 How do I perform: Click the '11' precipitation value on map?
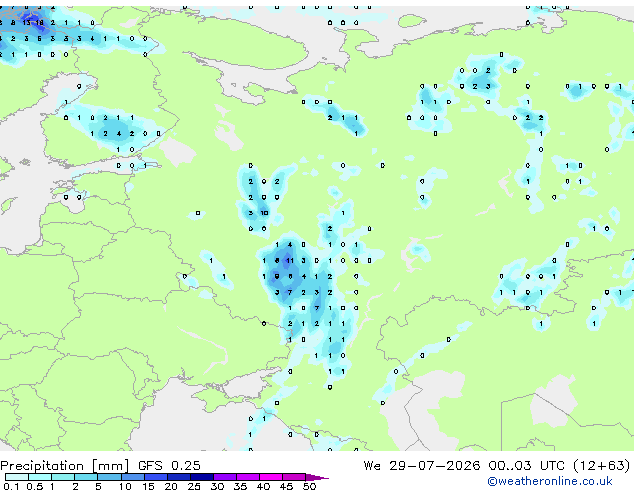click(290, 261)
